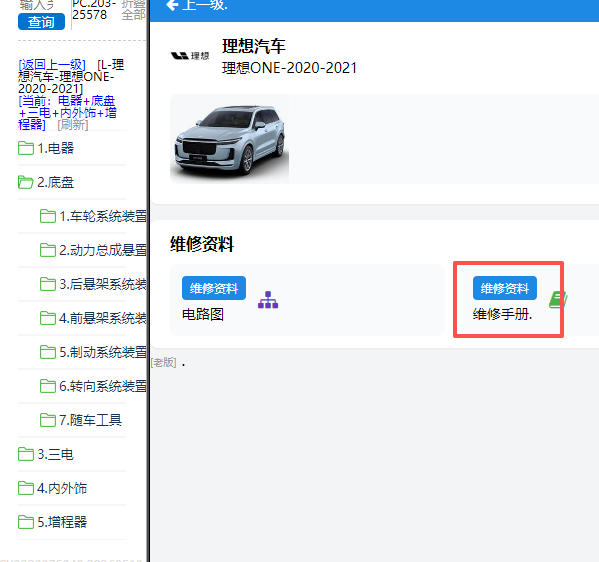Screen dimensions: 599x562
Task: Expand the 3.三电 folder icon
Action: pos(26,454)
